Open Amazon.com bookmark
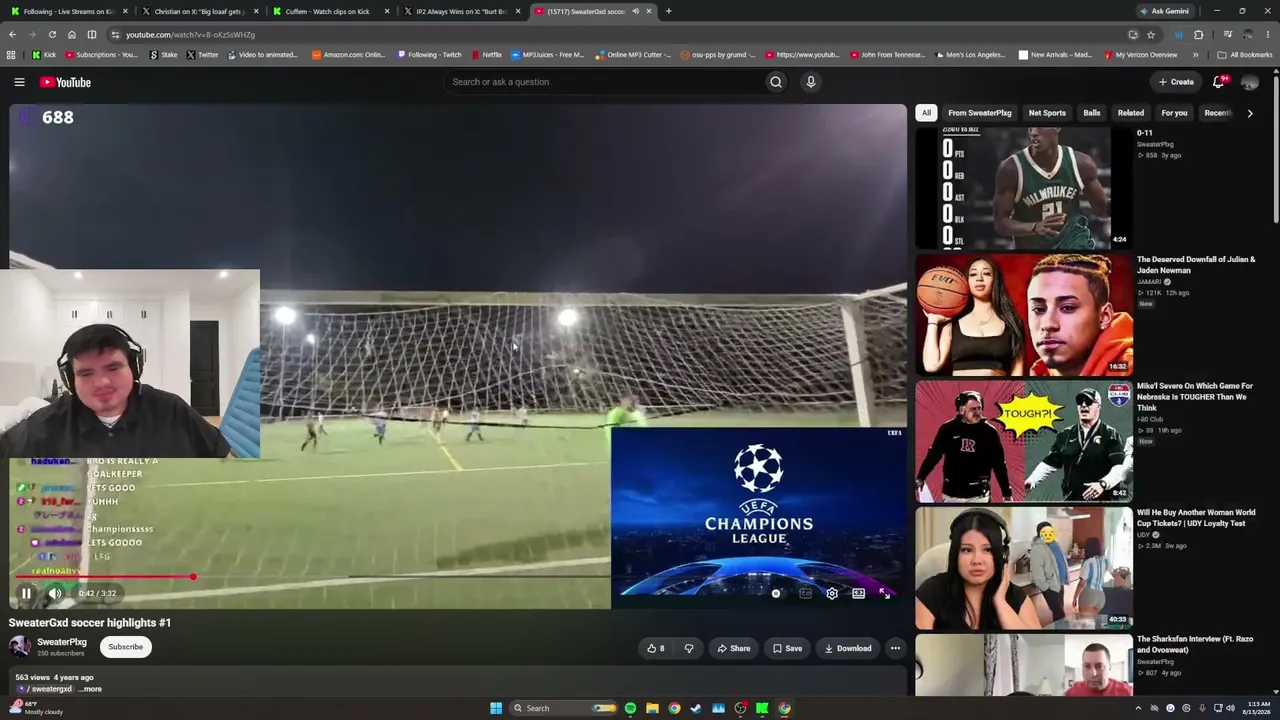The image size is (1280, 720). pos(348,55)
